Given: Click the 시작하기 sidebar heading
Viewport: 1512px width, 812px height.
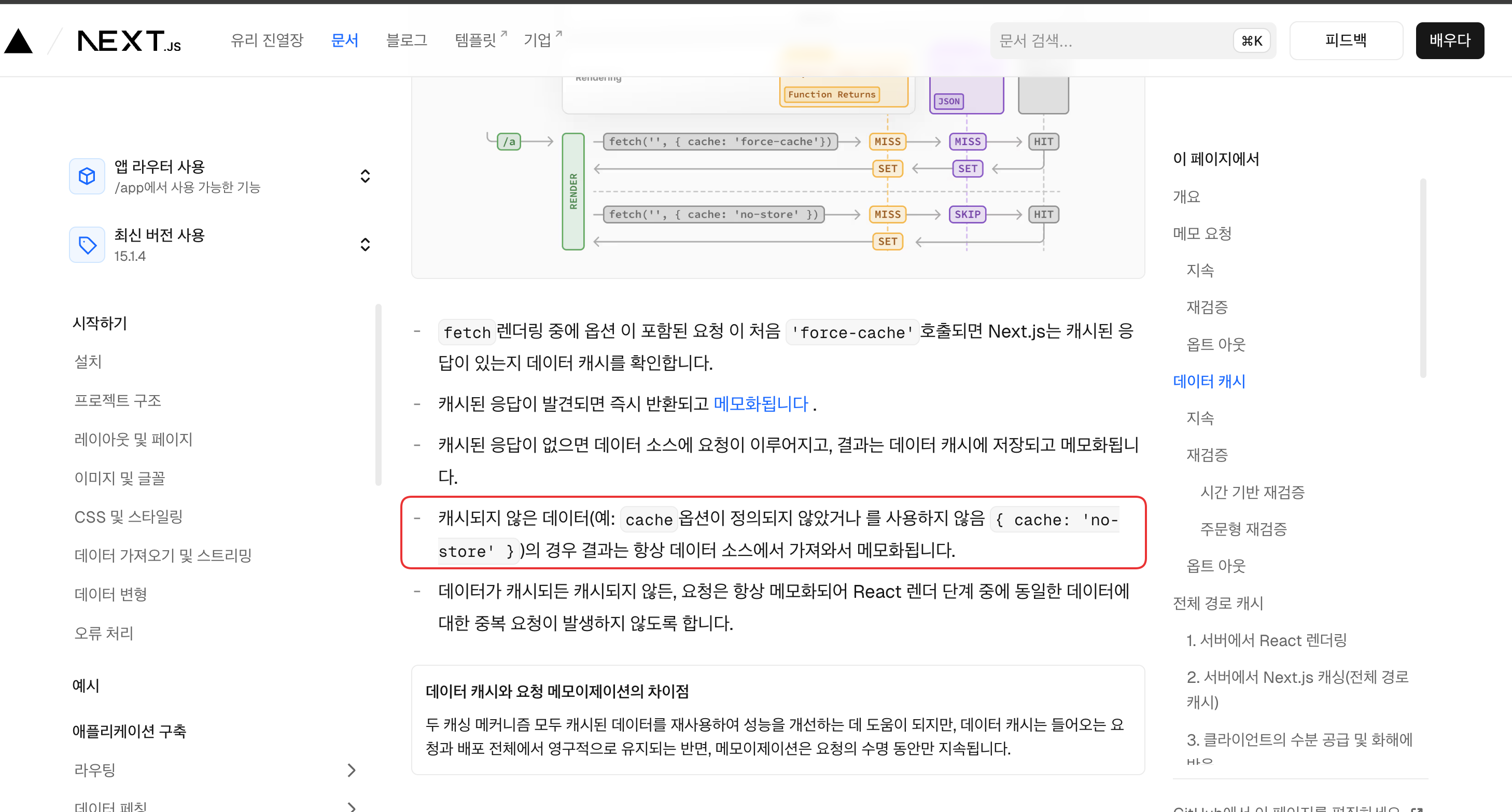Looking at the screenshot, I should click(100, 323).
